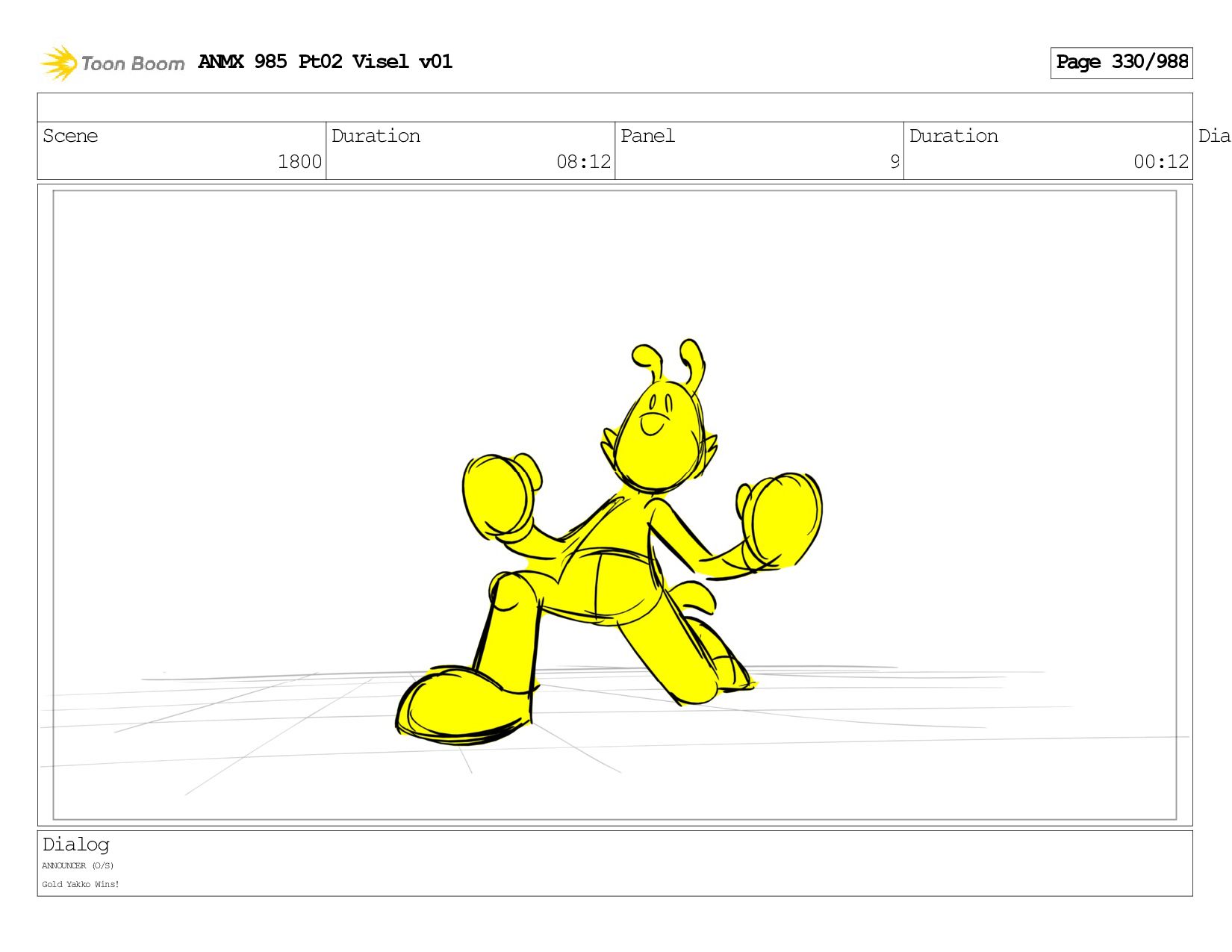Click the 'ANNOUNCER (O/S)' dialog line

(78, 866)
